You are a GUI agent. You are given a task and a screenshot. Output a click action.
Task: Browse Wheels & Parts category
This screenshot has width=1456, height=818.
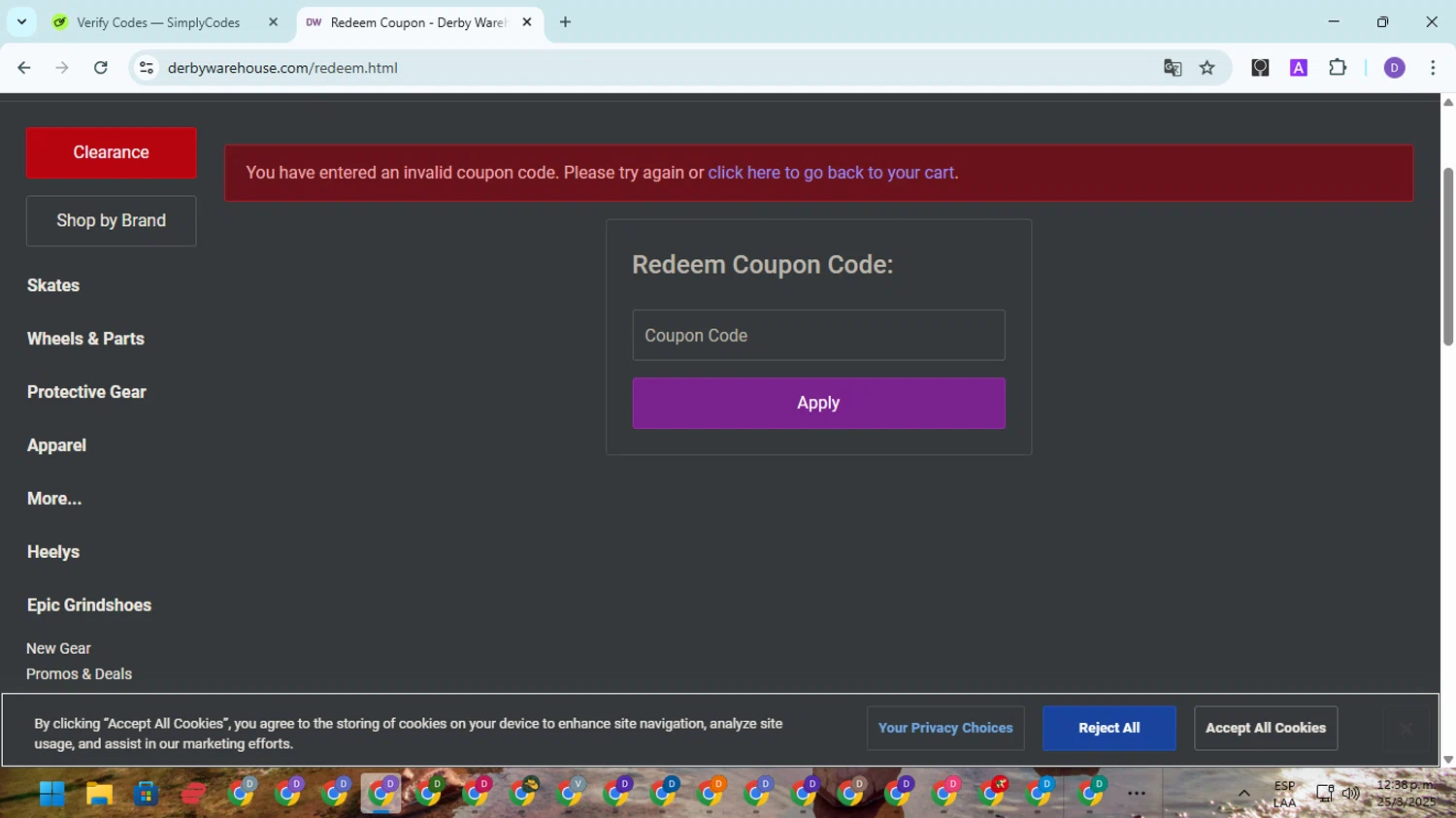click(85, 339)
